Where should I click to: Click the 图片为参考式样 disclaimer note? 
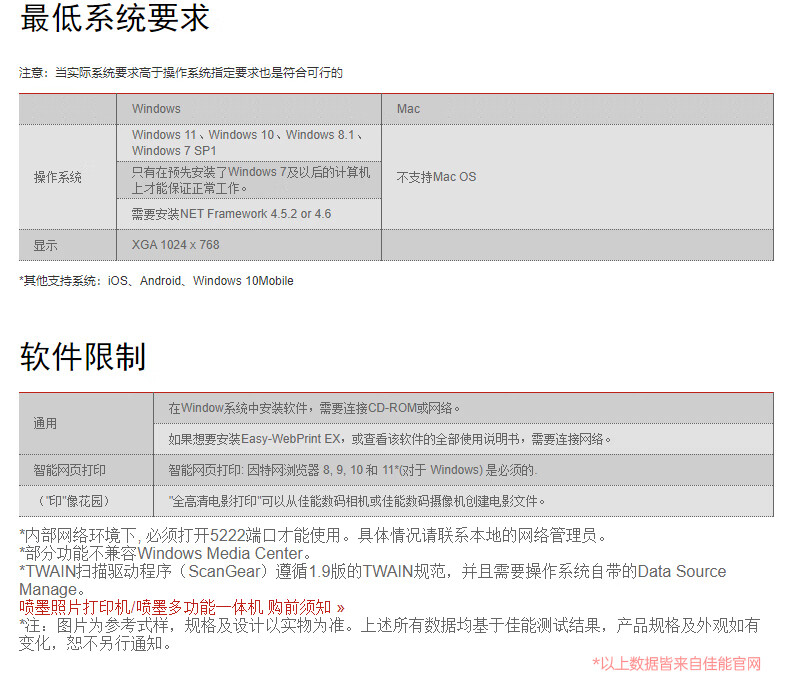coord(389,634)
